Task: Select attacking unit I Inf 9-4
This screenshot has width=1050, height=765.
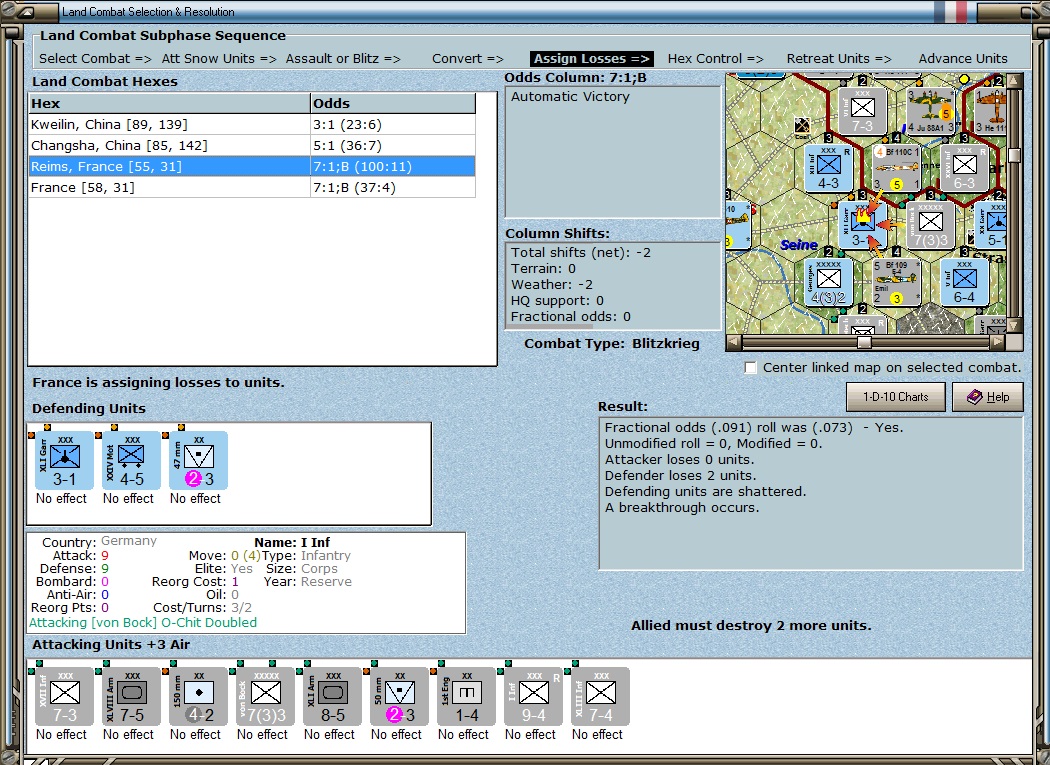Action: 533,696
